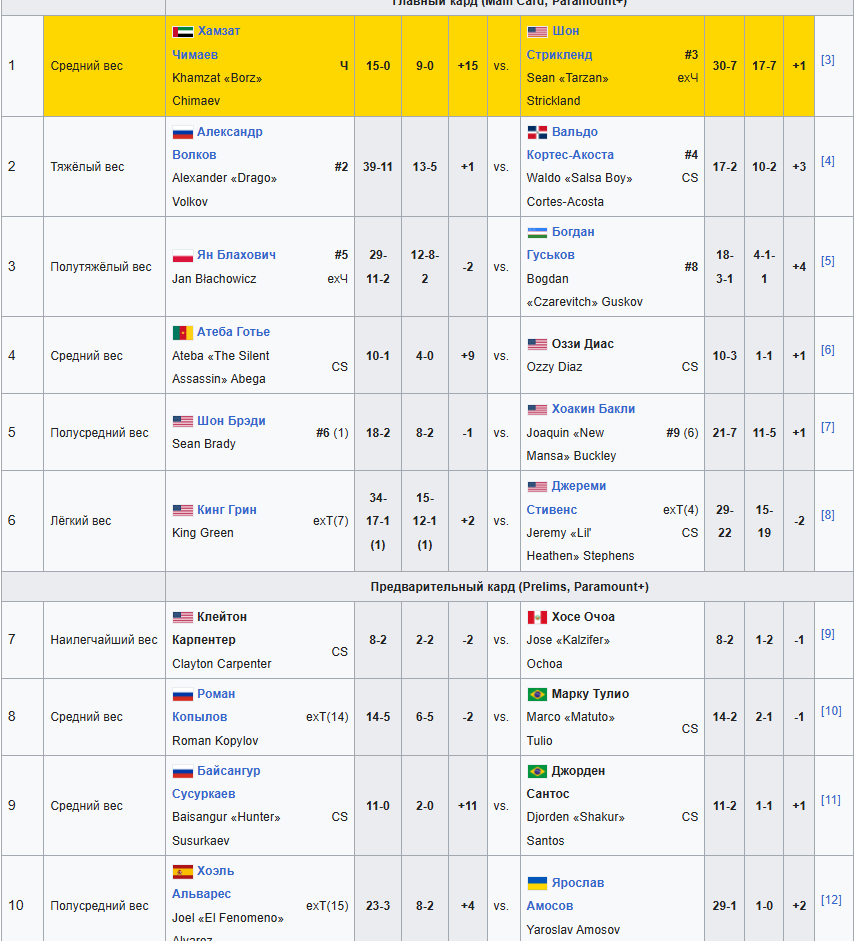868x941 pixels.
Task: Jump to citation [12]
Action: pos(831,900)
